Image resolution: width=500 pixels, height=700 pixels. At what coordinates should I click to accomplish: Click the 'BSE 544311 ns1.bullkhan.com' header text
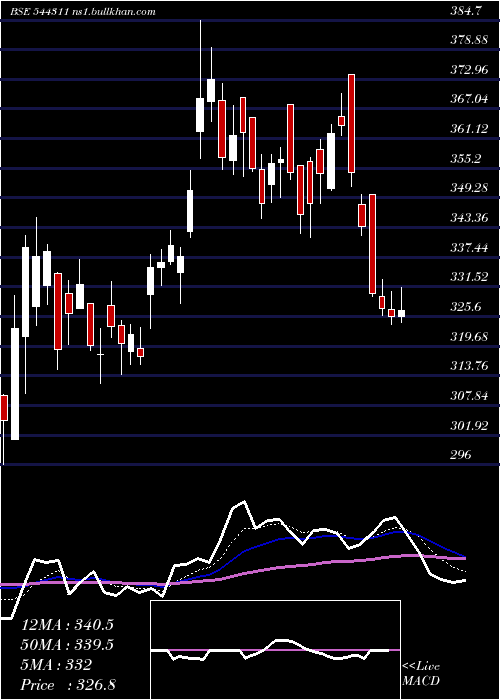pos(83,12)
